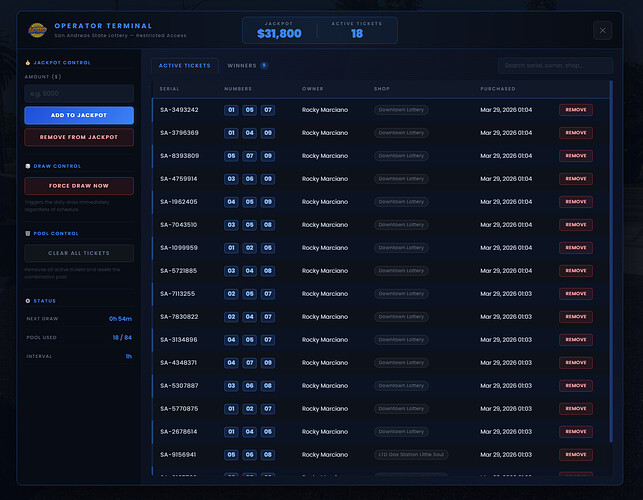Click the Winners tab count badge
Viewport: 643px width, 500px height.
[264, 66]
